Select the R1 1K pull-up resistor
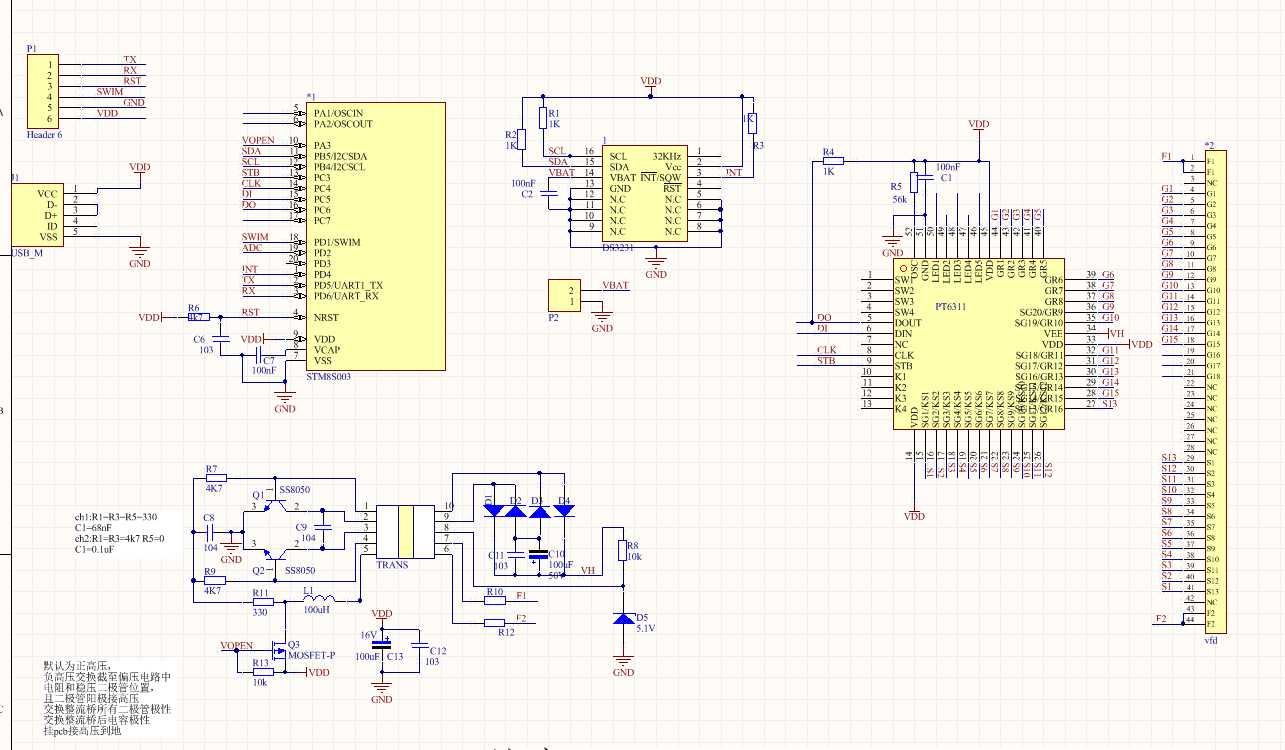The width and height of the screenshot is (1285, 750). click(x=542, y=118)
